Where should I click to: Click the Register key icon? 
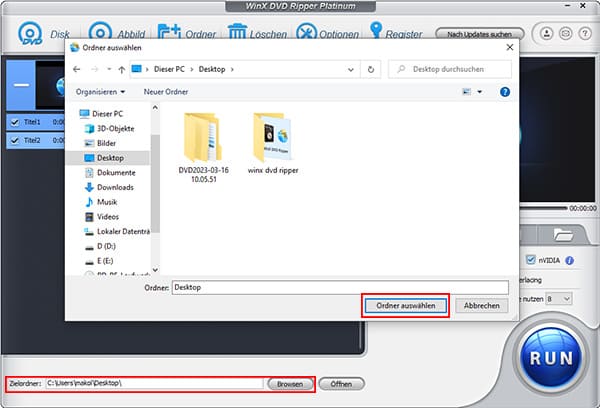click(x=376, y=30)
